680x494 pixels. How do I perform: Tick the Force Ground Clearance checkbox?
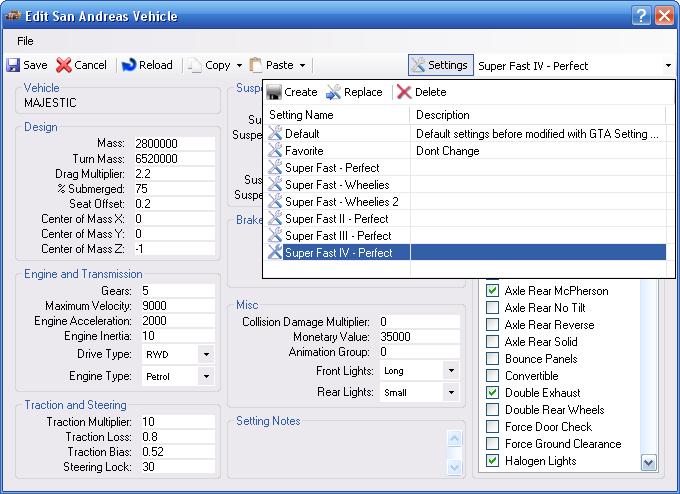(492, 444)
